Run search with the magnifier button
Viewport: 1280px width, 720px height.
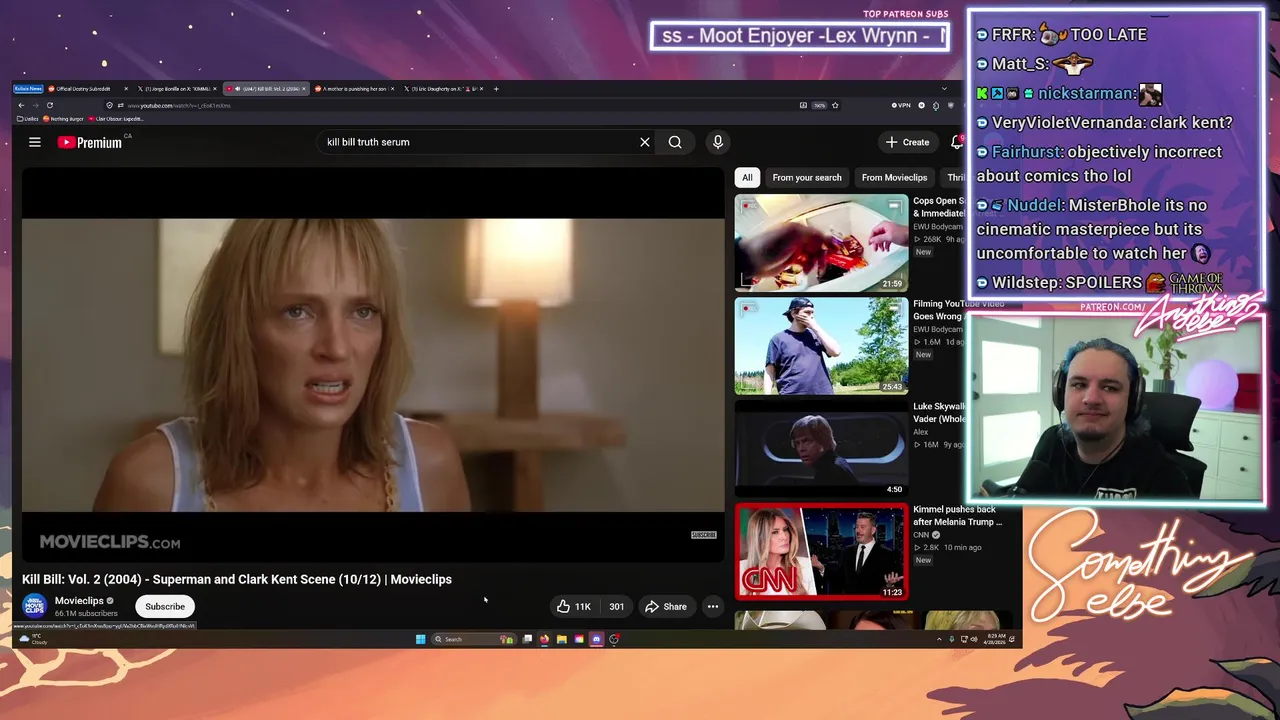[x=675, y=142]
